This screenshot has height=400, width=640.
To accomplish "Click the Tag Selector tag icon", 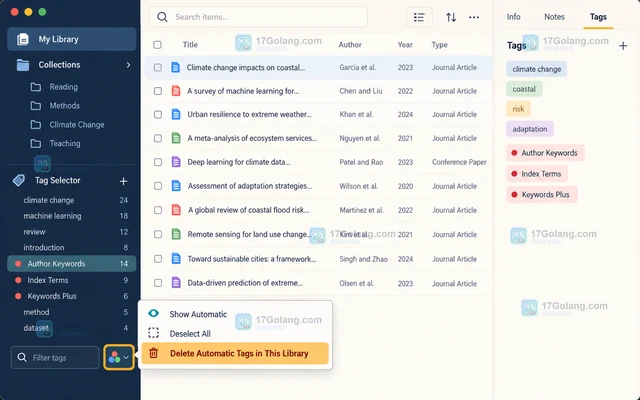I will (x=19, y=180).
